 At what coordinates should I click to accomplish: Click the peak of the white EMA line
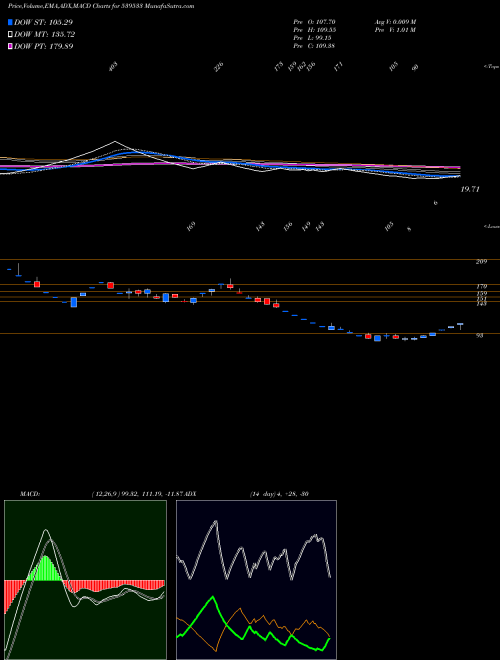click(115, 141)
